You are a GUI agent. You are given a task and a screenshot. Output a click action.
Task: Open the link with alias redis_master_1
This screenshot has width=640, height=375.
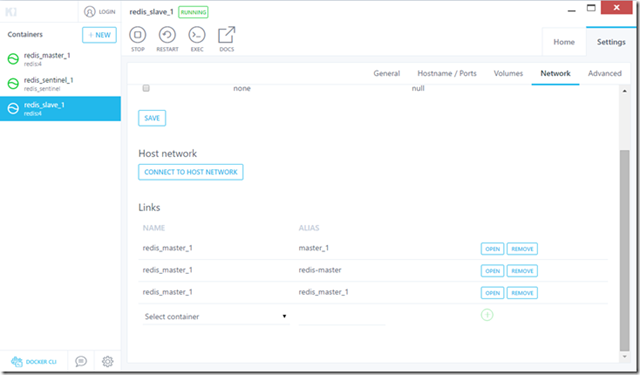(x=492, y=293)
